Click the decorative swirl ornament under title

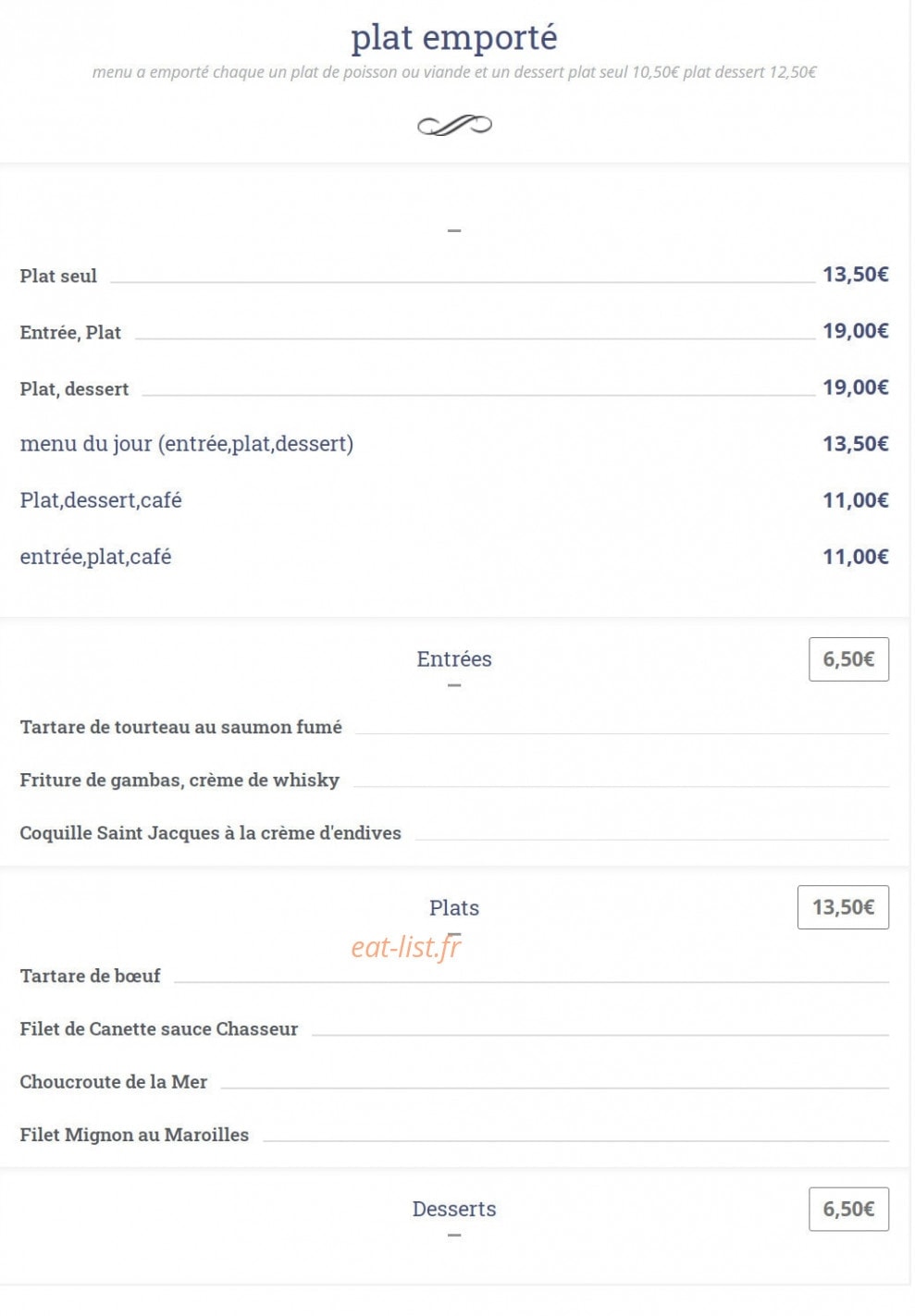(x=454, y=125)
